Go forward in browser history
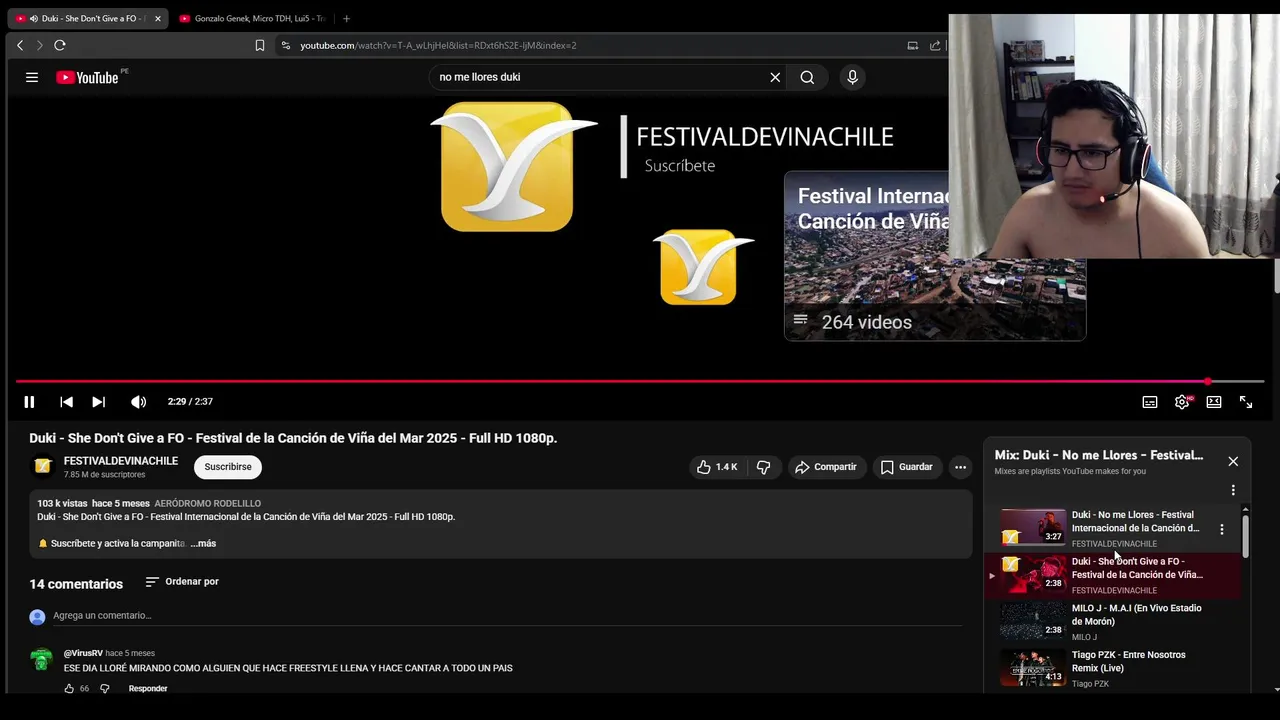This screenshot has height=720, width=1280. tap(40, 45)
